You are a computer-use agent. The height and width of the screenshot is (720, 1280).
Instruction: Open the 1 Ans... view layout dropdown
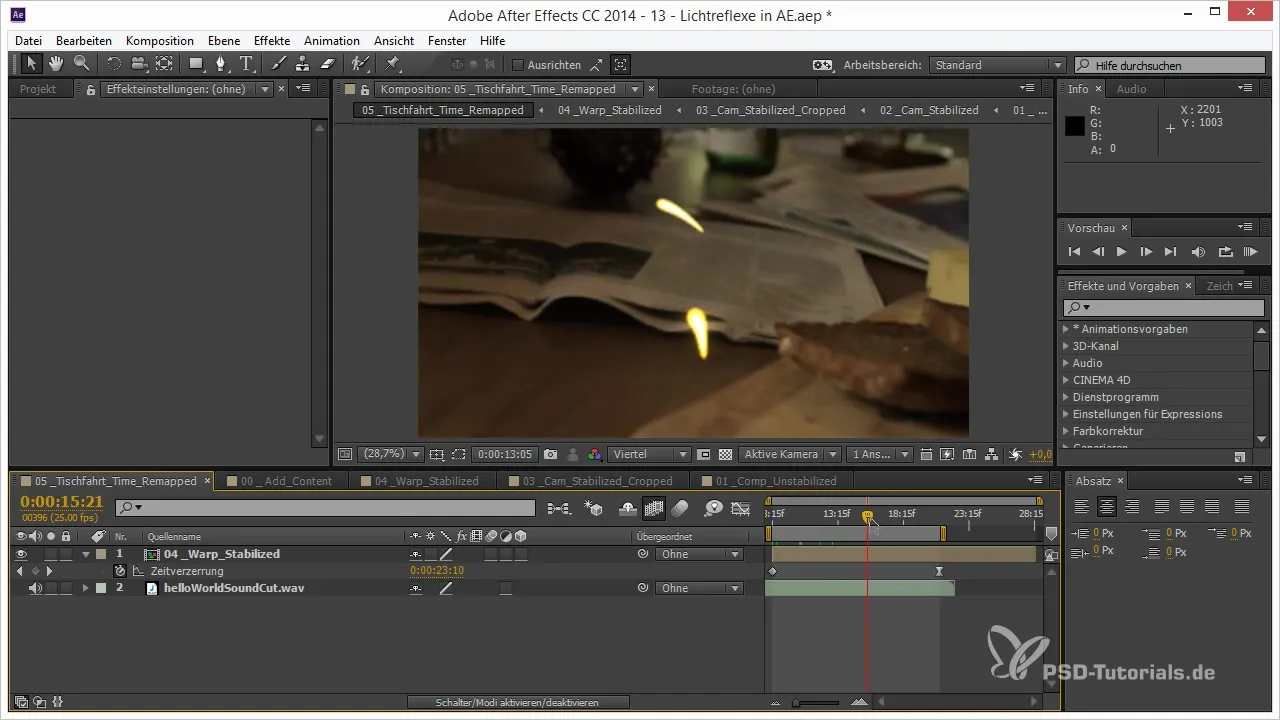pyautogui.click(x=879, y=454)
